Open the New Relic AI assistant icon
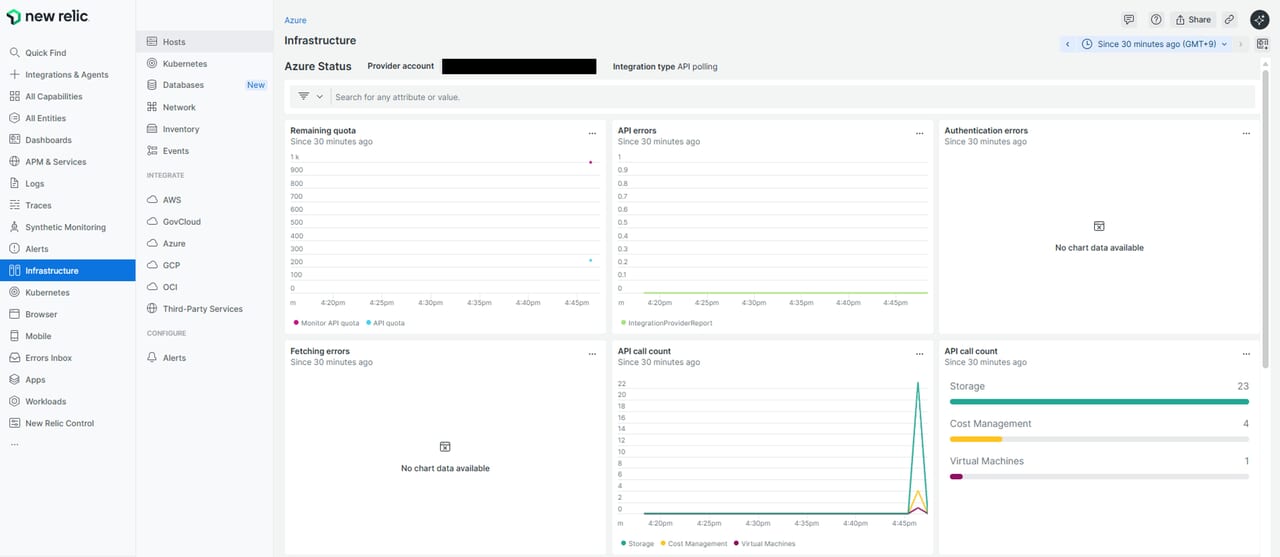This screenshot has width=1280, height=557. point(1260,20)
